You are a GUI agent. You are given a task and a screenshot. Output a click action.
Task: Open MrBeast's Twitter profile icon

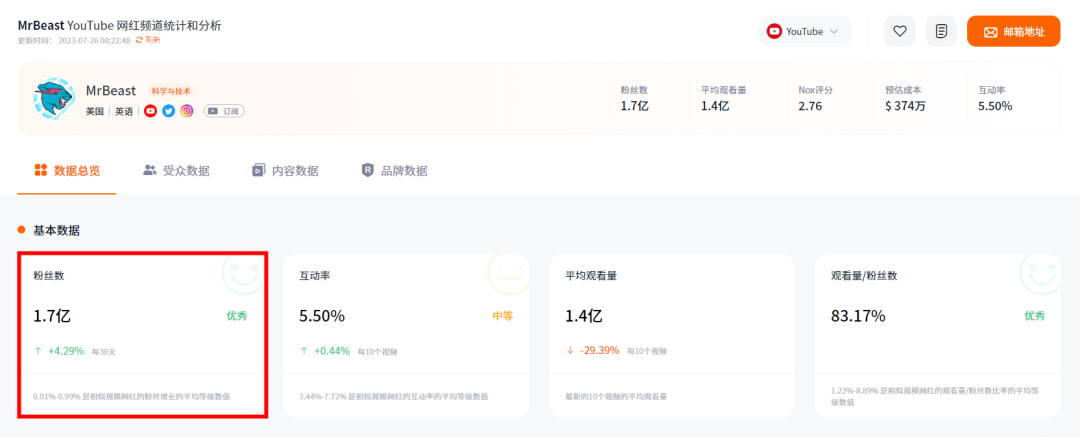pyautogui.click(x=168, y=111)
